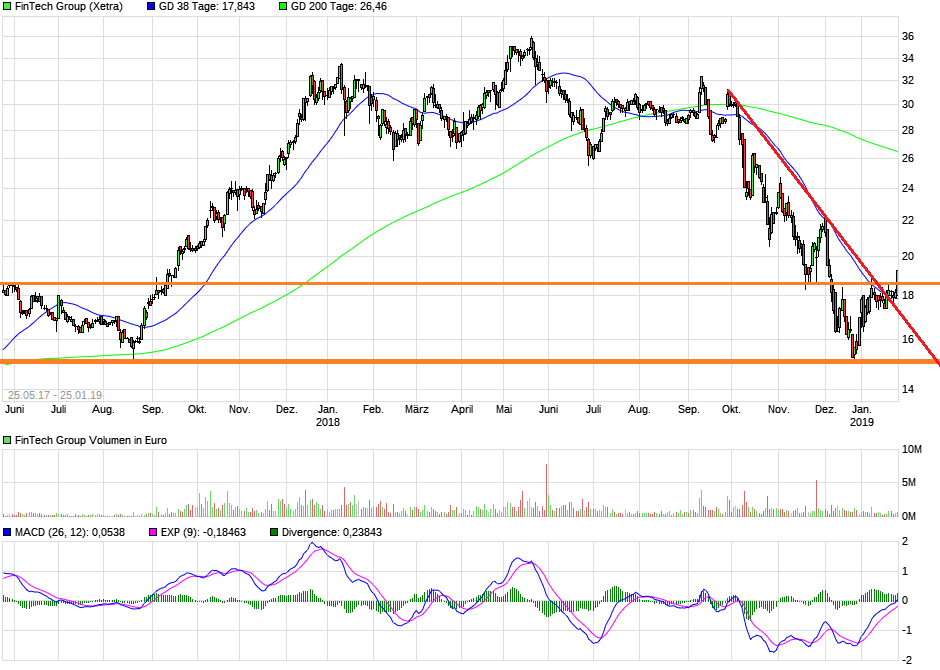Screen dimensions: 940x670
Task: Click the price axis value 18
Action: coord(908,295)
